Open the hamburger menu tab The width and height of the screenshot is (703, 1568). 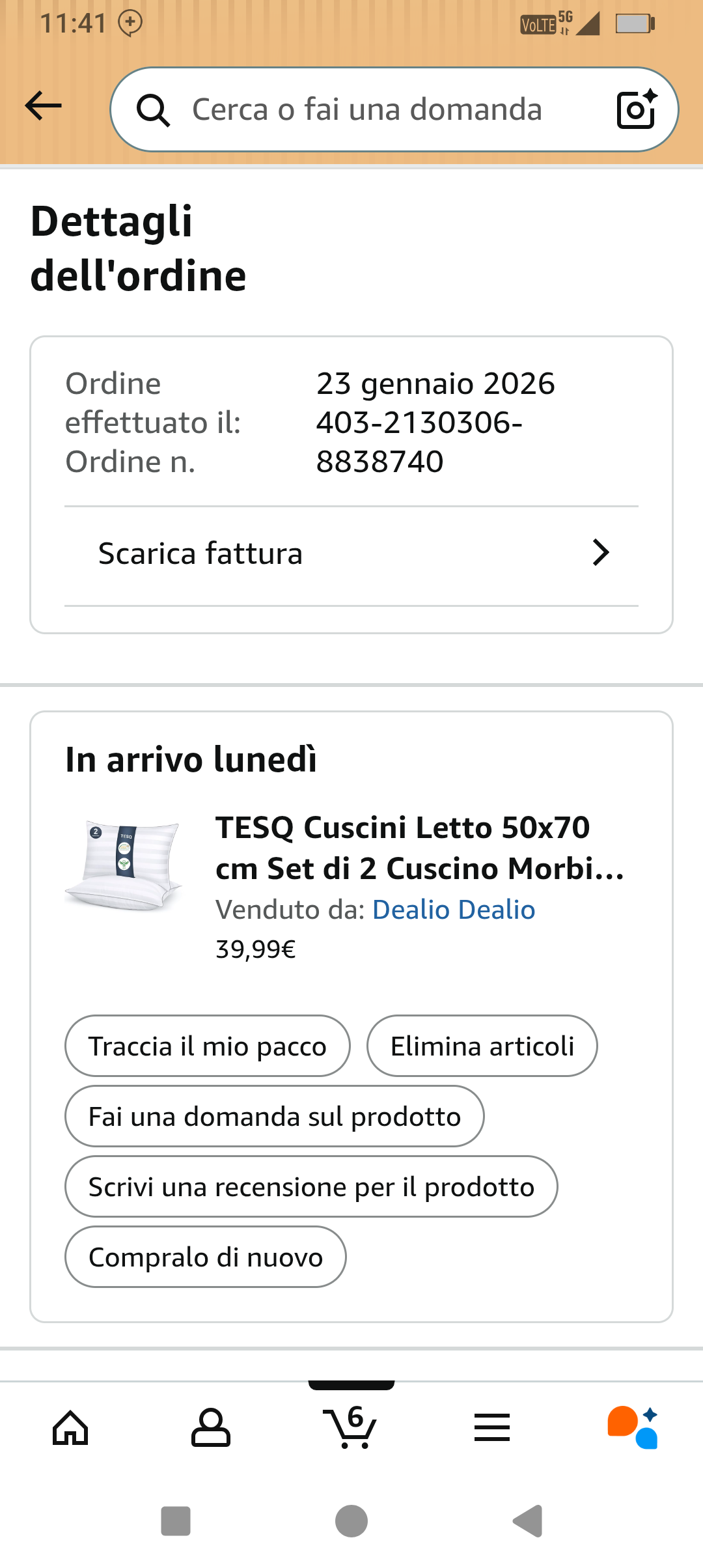(x=492, y=1428)
